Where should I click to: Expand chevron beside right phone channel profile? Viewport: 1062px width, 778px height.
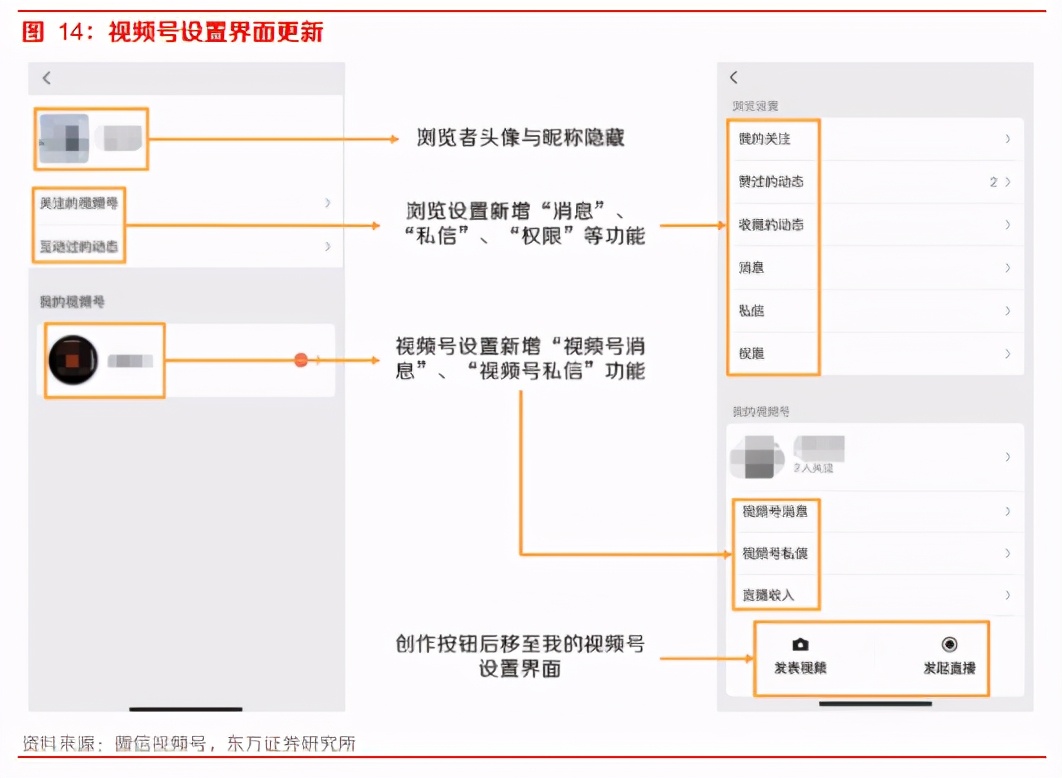pos(1008,456)
